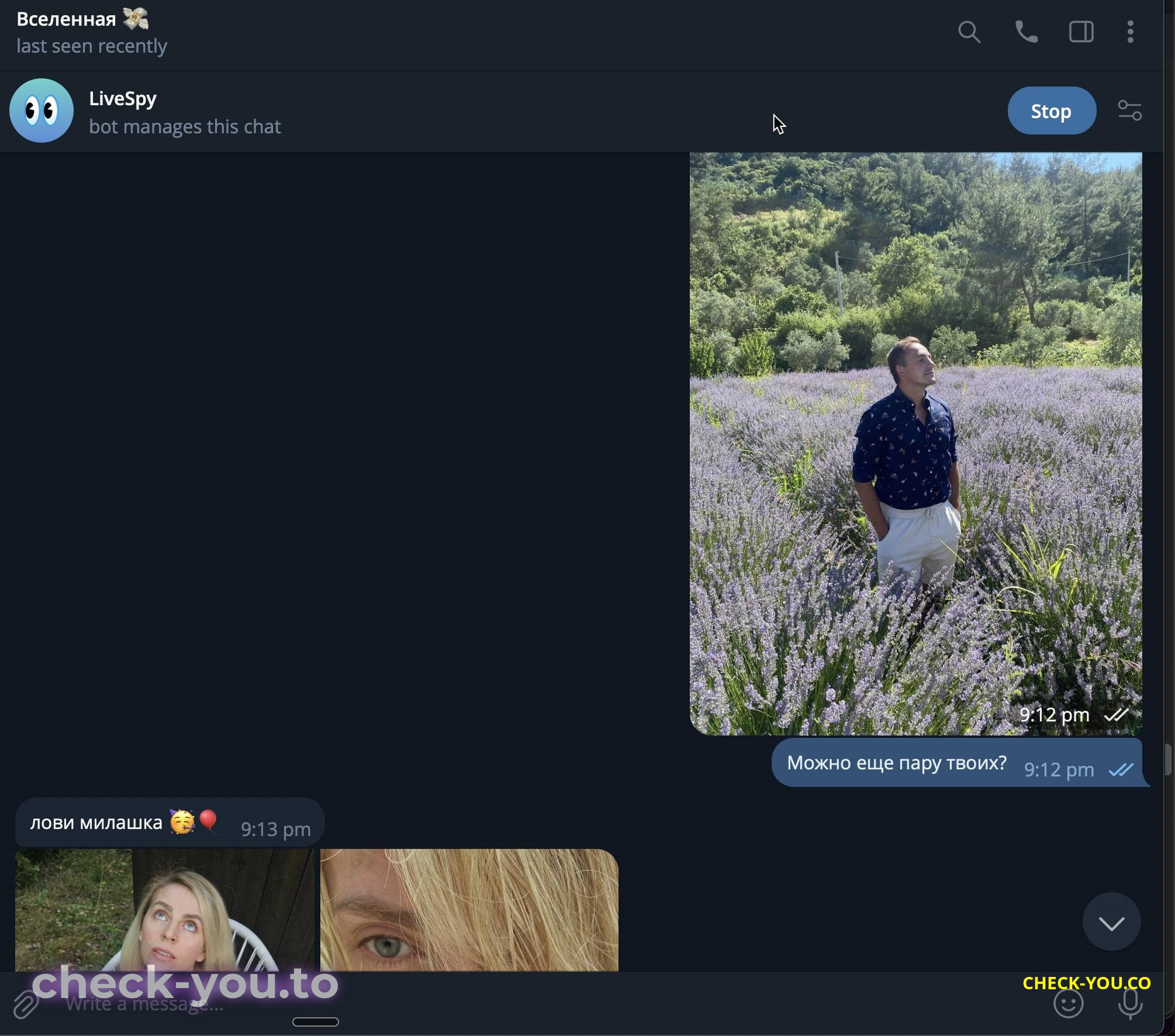Open the three-dot more options menu
This screenshot has height=1036, width=1175.
click(1130, 32)
